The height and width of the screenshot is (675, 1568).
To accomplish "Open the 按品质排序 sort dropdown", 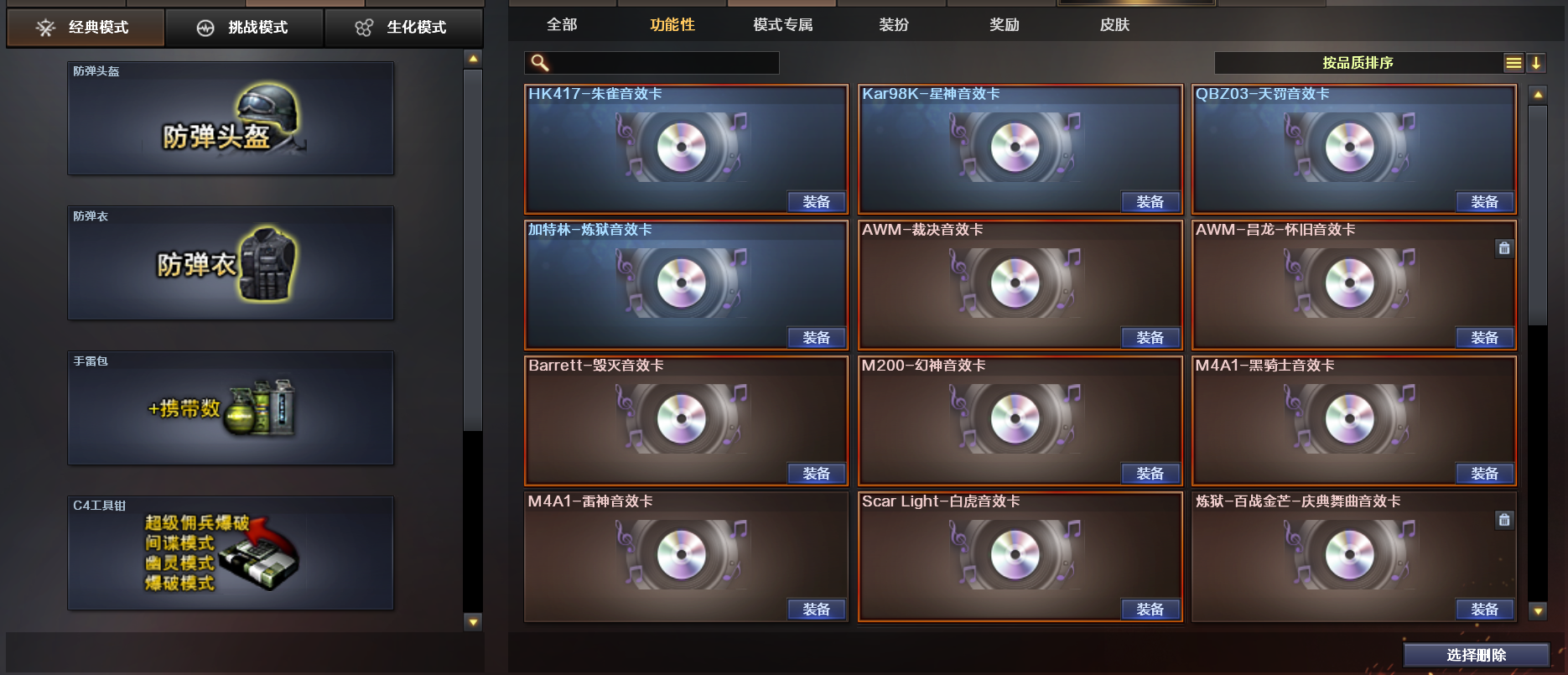I will [1358, 63].
